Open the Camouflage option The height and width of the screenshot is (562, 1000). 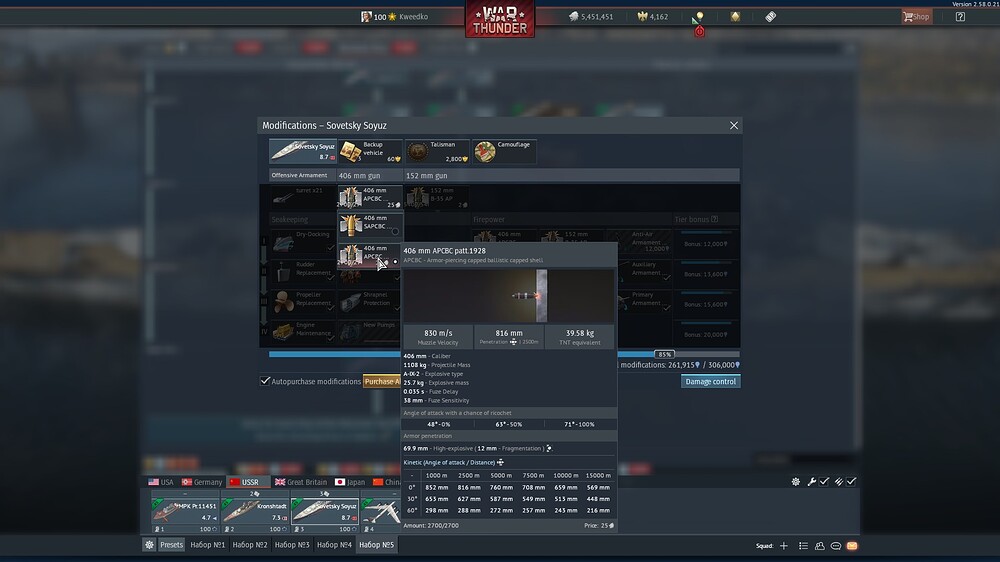pos(504,151)
